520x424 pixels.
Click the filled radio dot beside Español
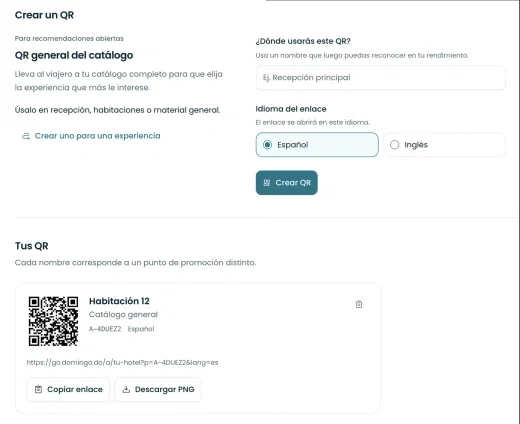267,145
